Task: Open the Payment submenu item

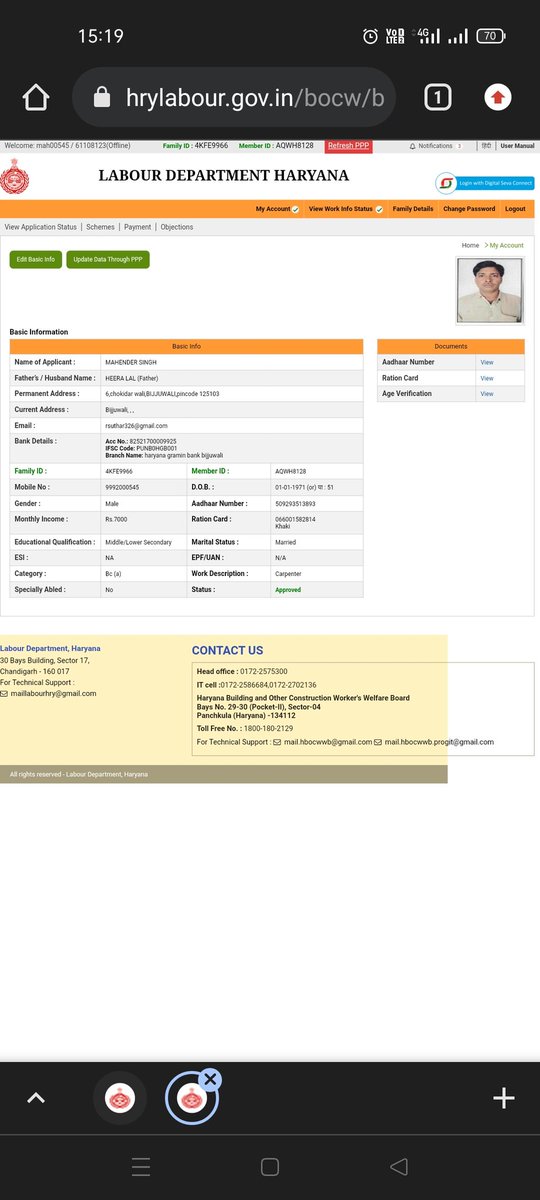Action: 137,227
